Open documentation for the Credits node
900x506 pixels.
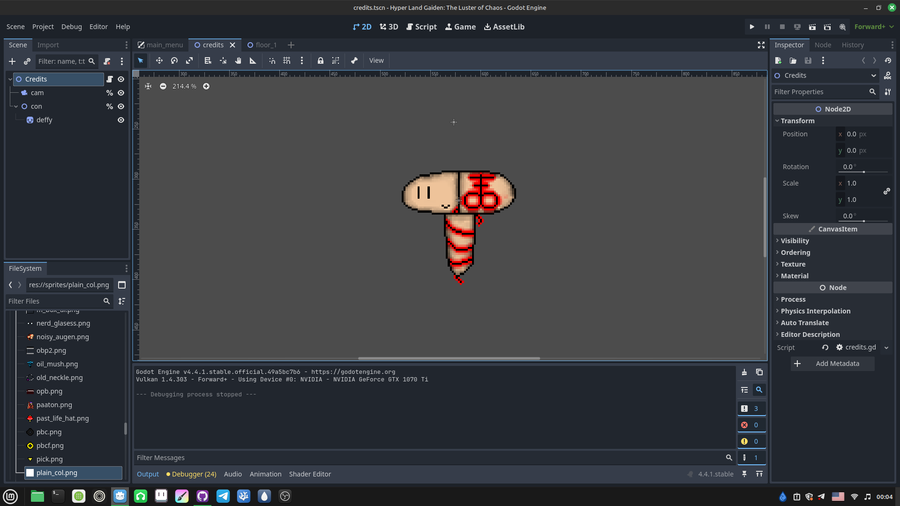point(888,75)
